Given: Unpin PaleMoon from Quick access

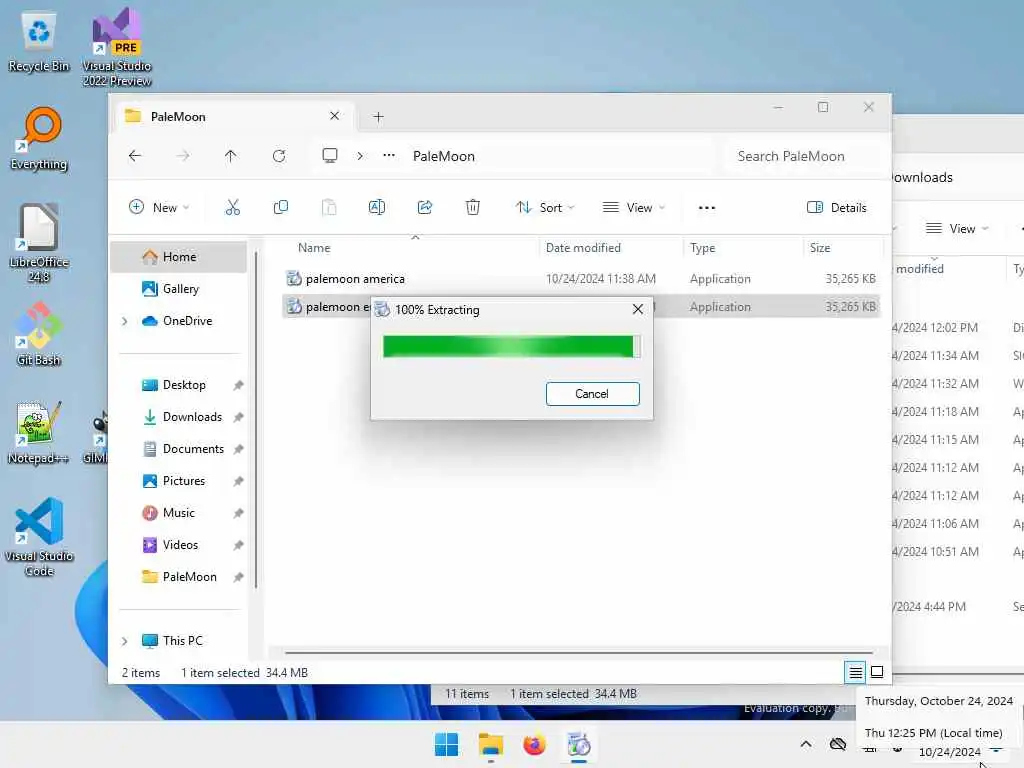Looking at the screenshot, I should click(238, 577).
